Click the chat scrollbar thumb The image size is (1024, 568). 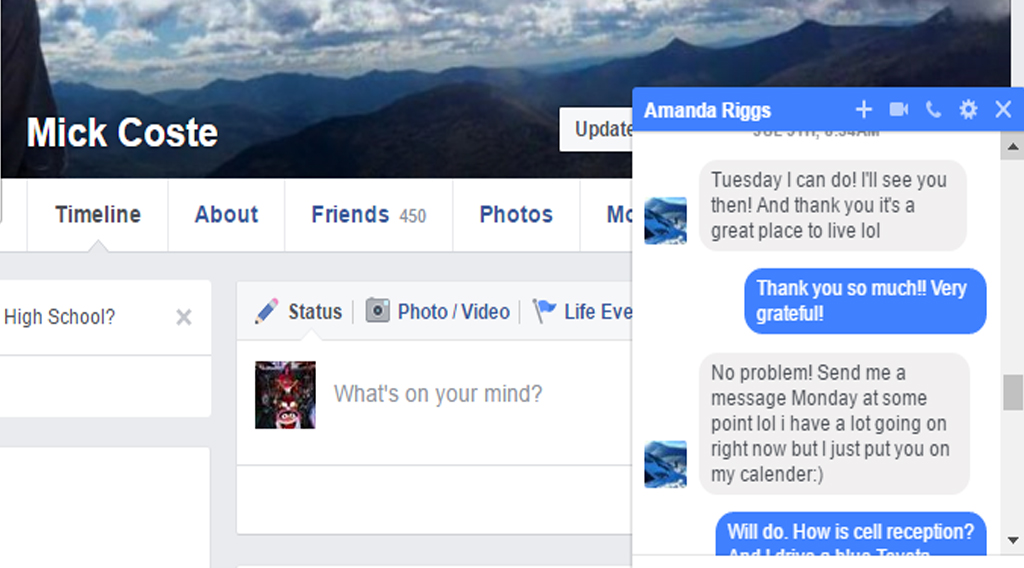(1013, 392)
